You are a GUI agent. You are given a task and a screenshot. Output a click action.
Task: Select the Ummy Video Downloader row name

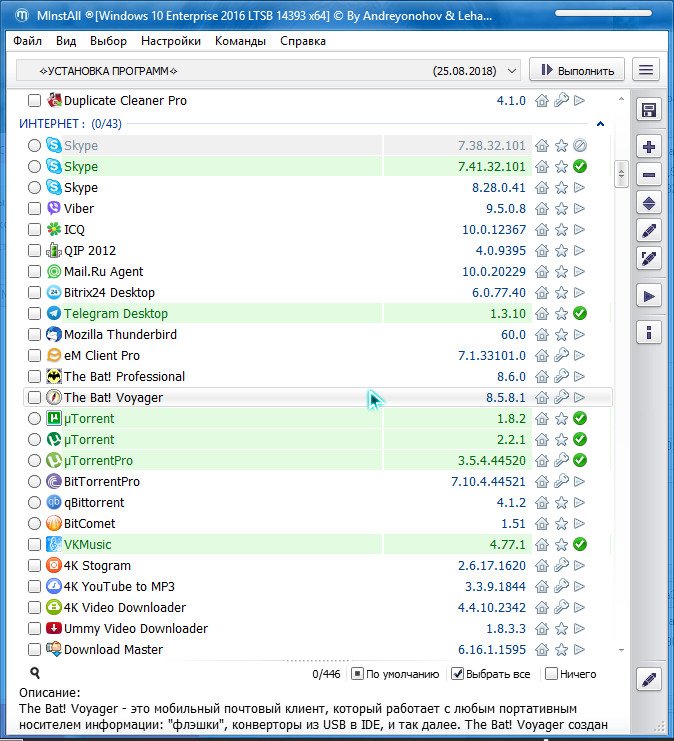pos(136,629)
